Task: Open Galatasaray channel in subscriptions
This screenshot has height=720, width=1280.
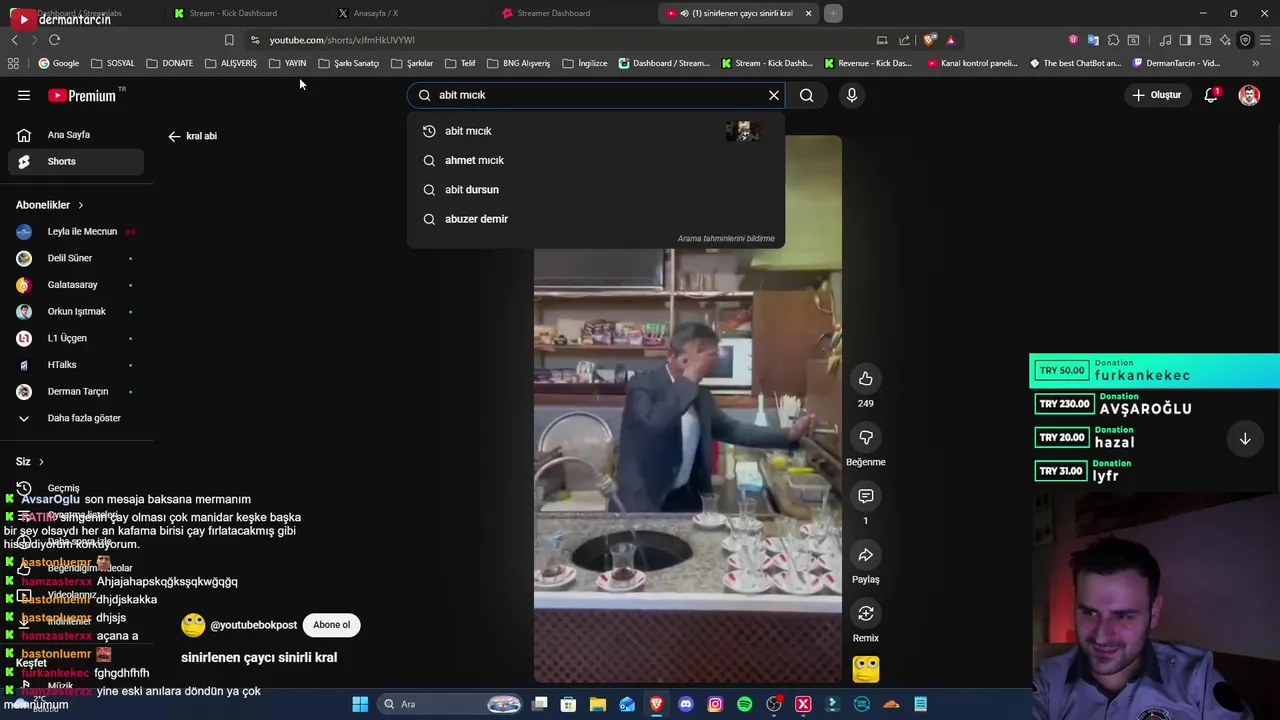Action: [76, 285]
